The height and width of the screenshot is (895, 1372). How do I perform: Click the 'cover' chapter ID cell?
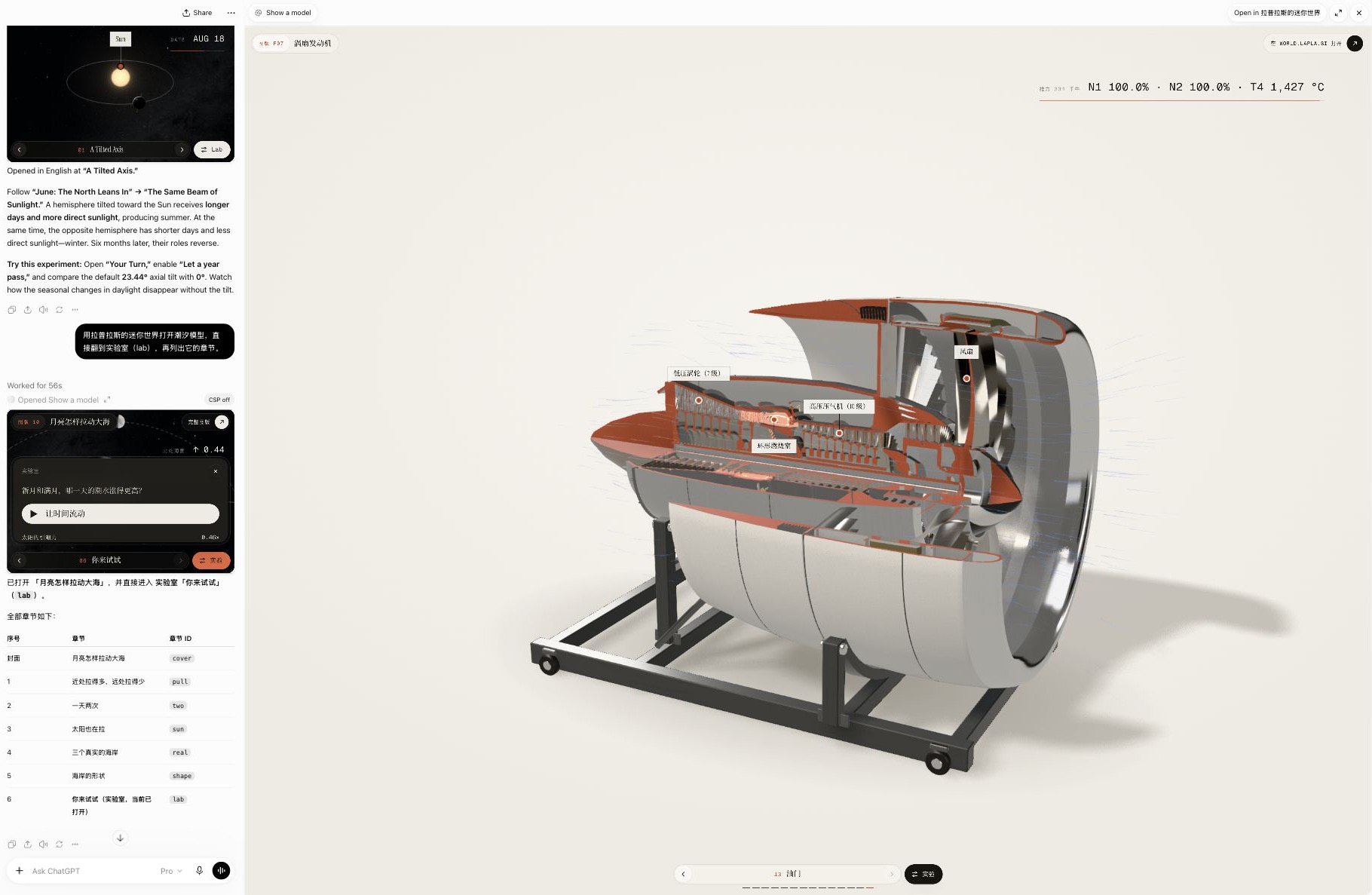click(182, 658)
